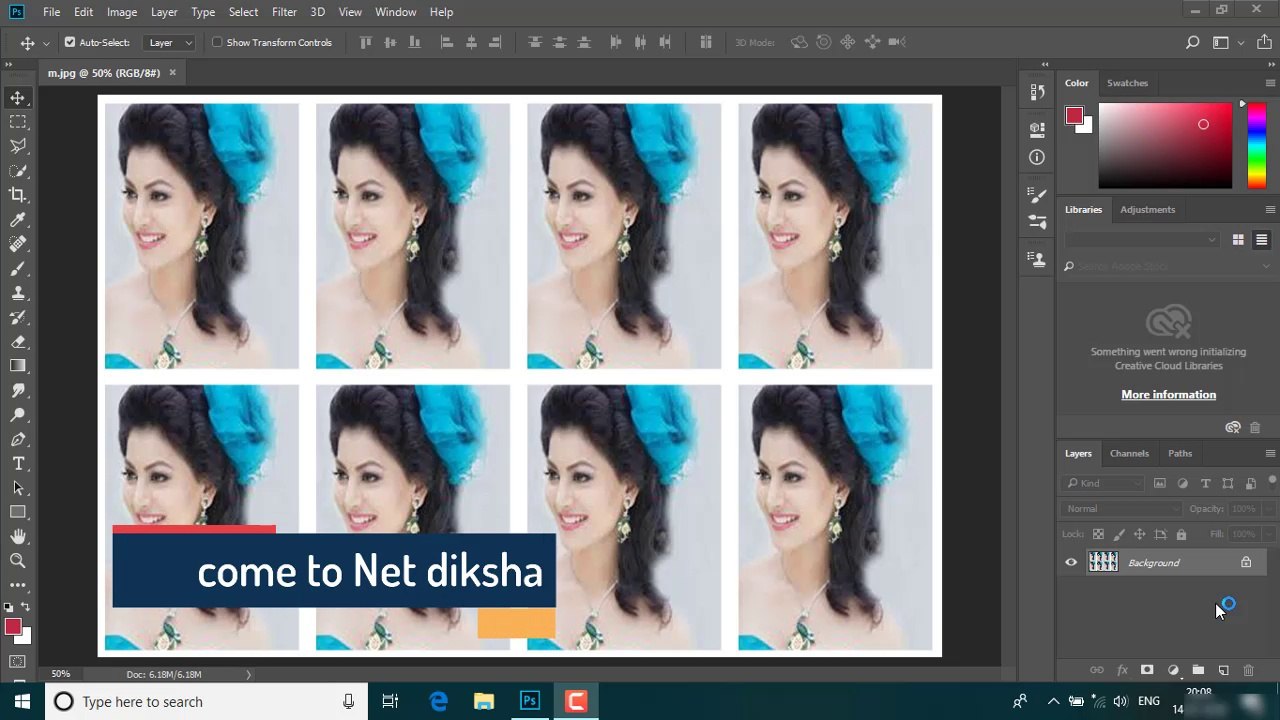
Task: Click the Search magnifier icon in options bar
Action: pyautogui.click(x=1192, y=42)
